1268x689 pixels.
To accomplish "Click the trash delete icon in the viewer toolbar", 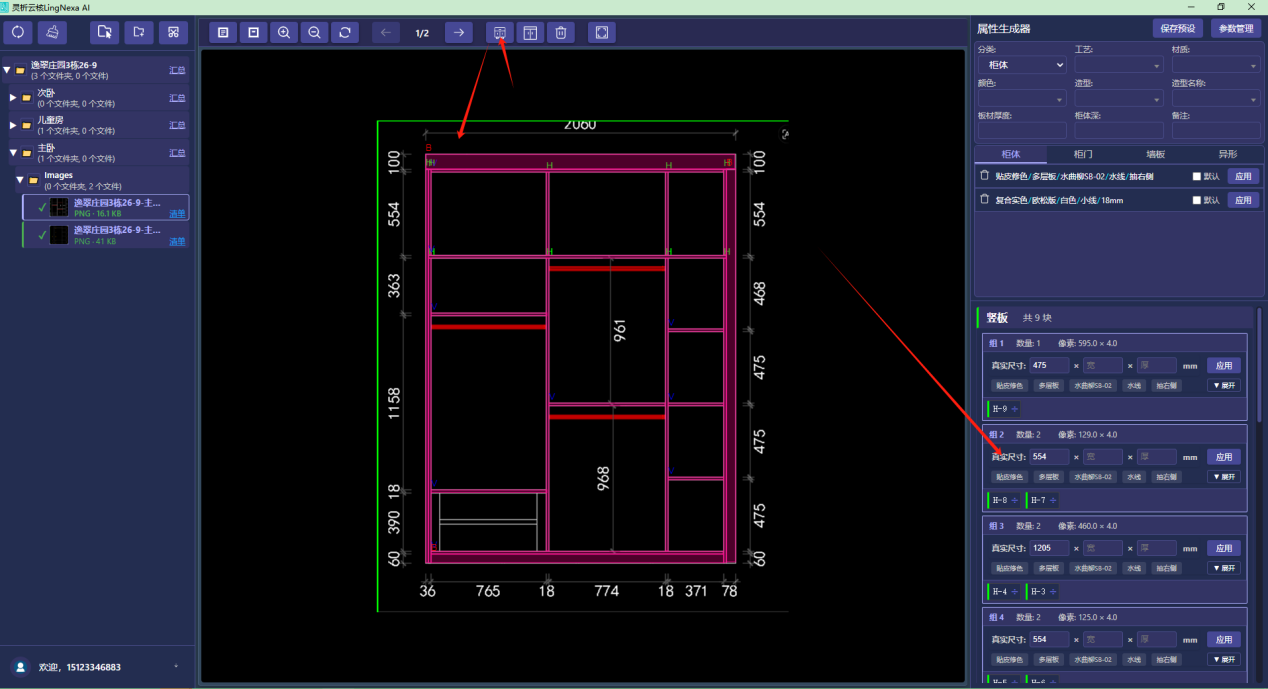I will (x=561, y=33).
